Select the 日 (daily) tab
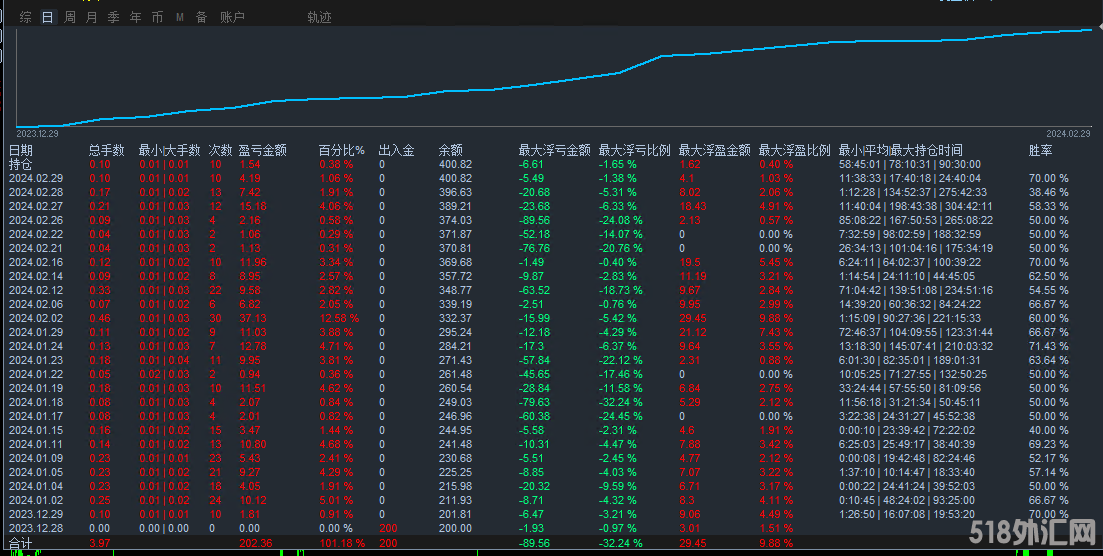This screenshot has width=1103, height=556. pyautogui.click(x=48, y=17)
